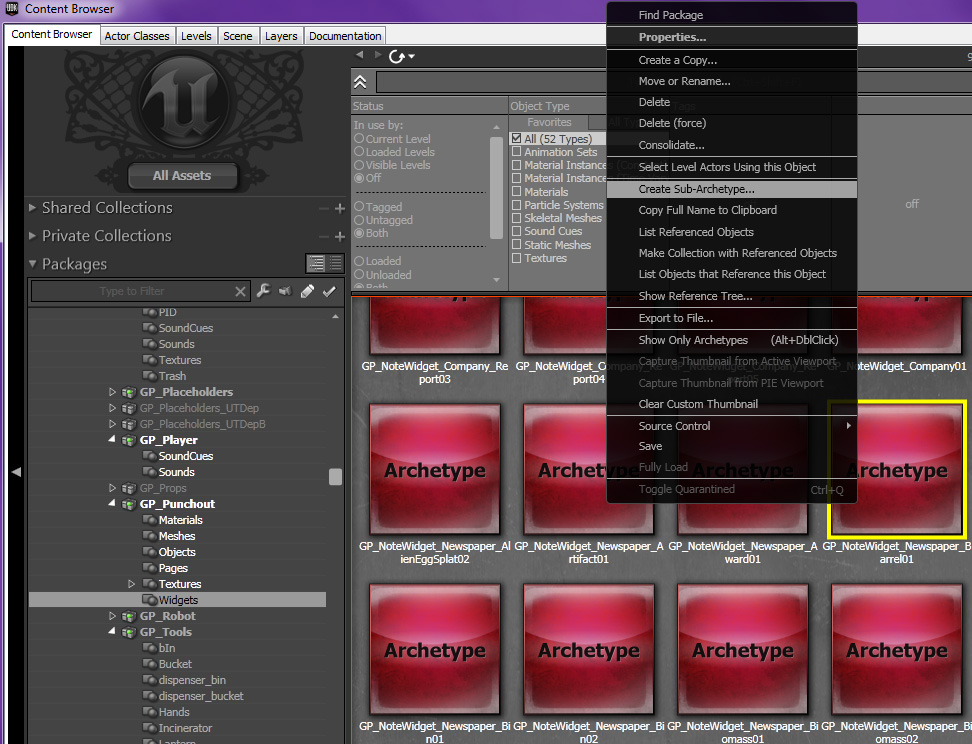Choose Create Sub-Archetype menu item
This screenshot has height=744, width=972.
731,189
